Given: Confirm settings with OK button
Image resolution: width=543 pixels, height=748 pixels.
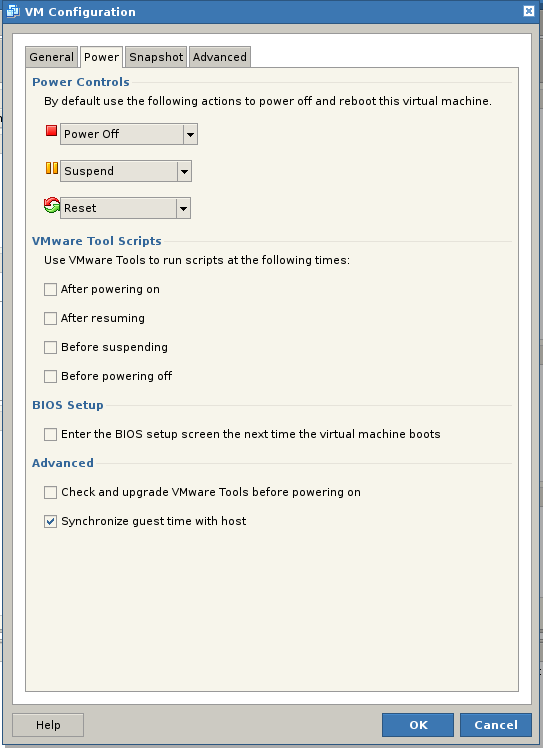Looking at the screenshot, I should click(x=418, y=725).
